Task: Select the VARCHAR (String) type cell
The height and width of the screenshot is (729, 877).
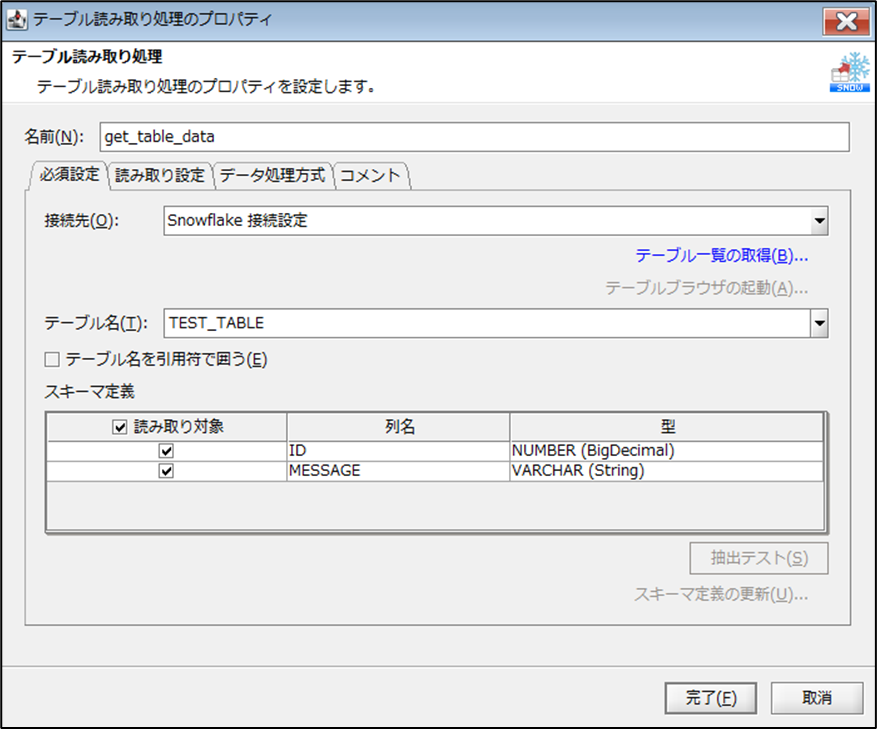Action: 666,471
